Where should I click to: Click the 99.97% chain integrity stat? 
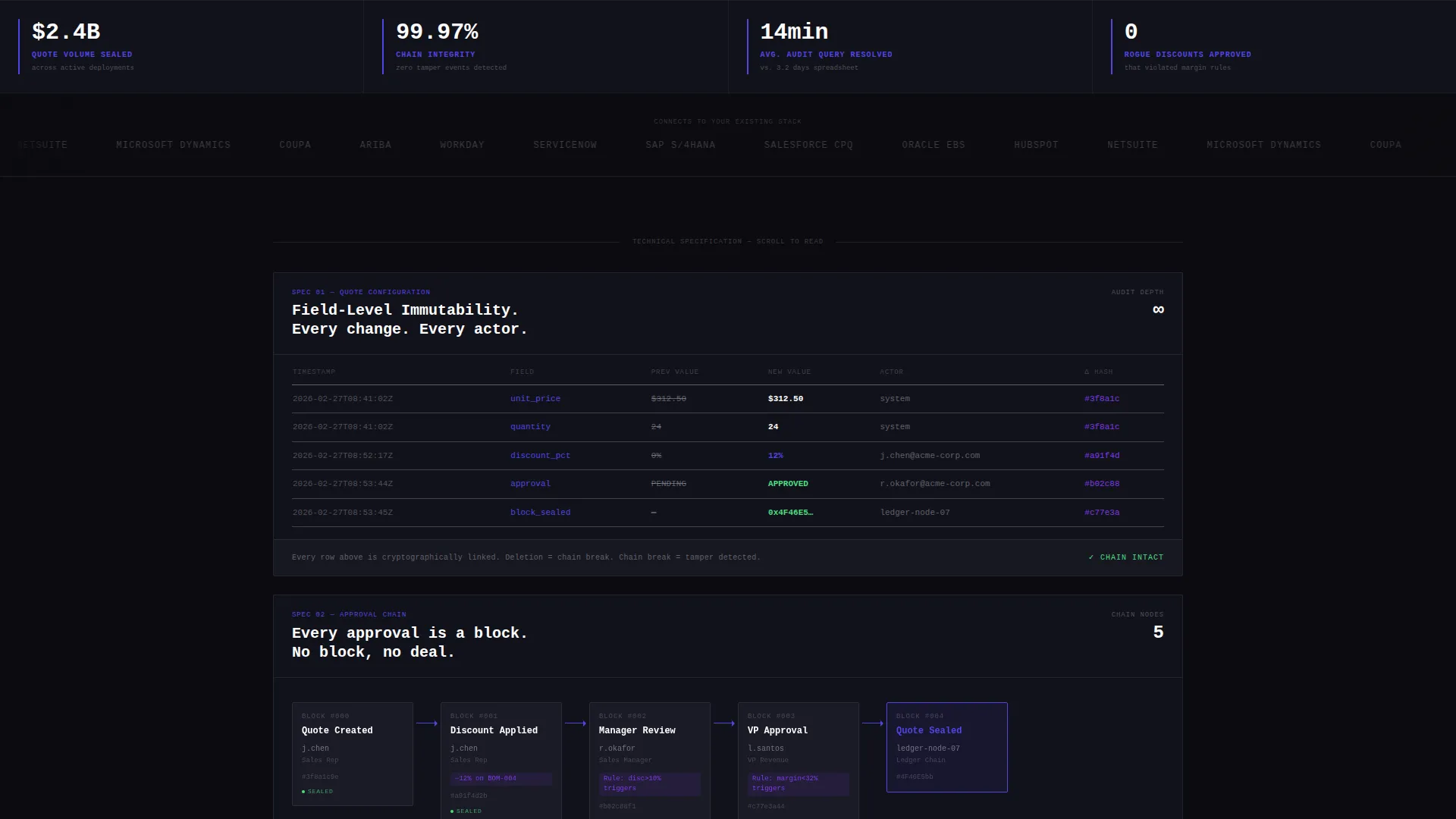pos(437,32)
